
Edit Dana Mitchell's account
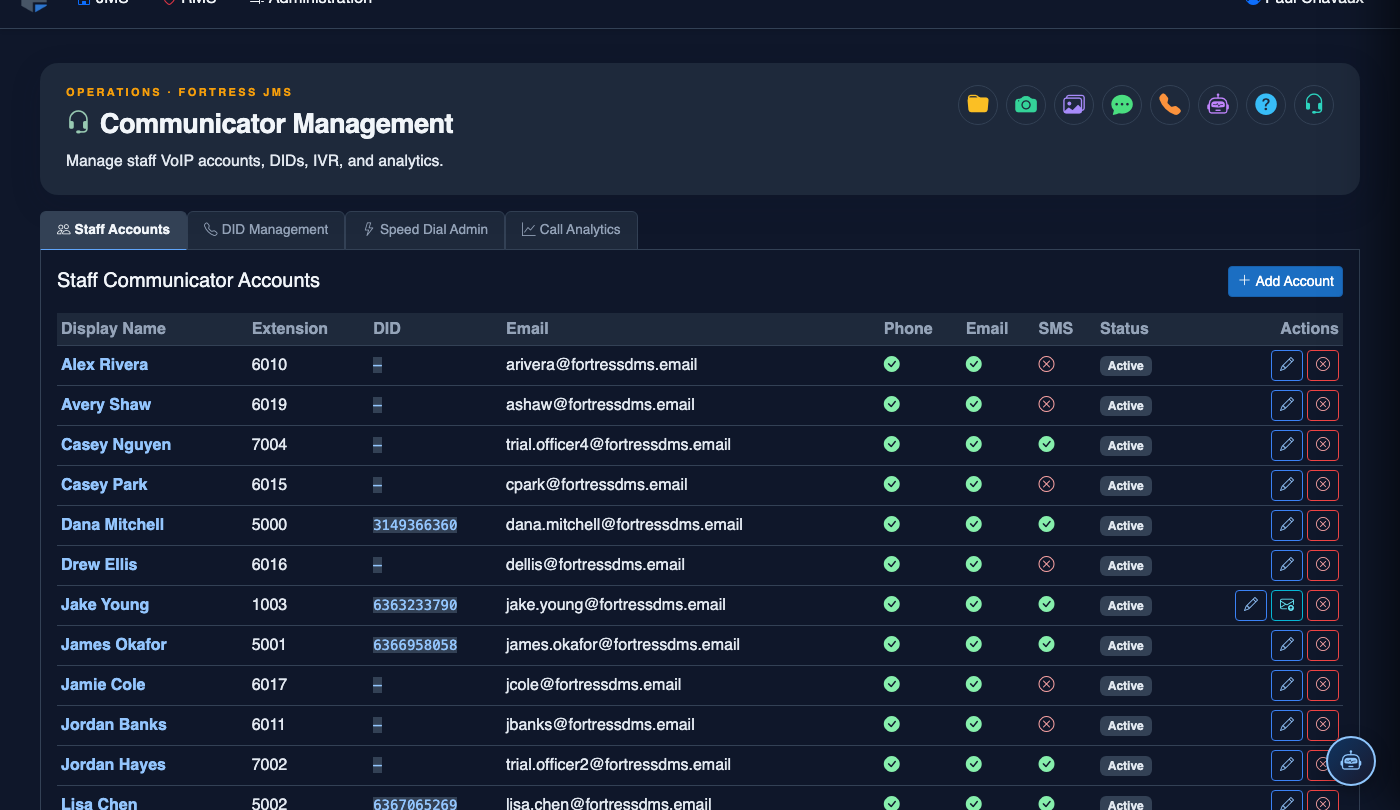pos(1287,525)
